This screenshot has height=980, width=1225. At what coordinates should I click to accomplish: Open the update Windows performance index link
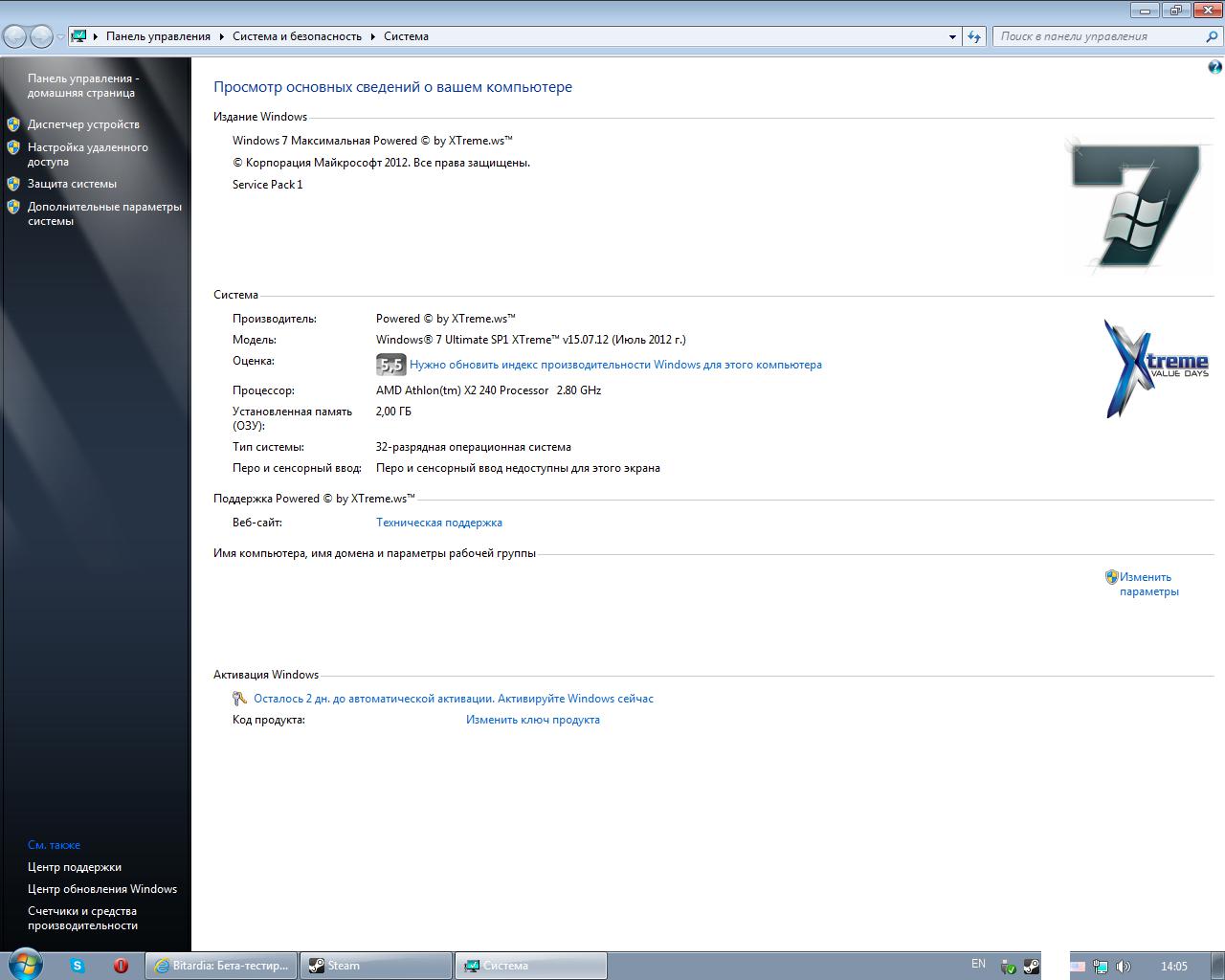pyautogui.click(x=615, y=365)
